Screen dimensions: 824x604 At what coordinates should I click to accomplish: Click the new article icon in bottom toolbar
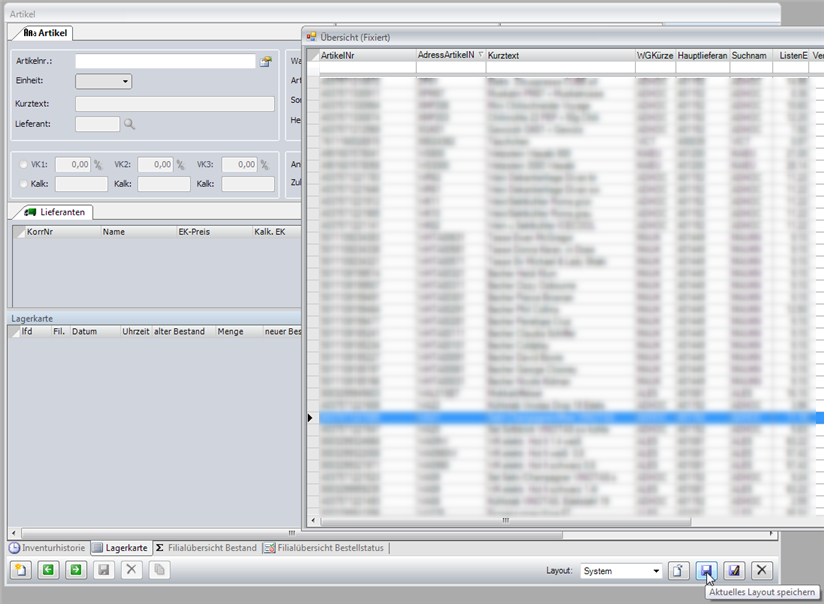pyautogui.click(x=20, y=570)
